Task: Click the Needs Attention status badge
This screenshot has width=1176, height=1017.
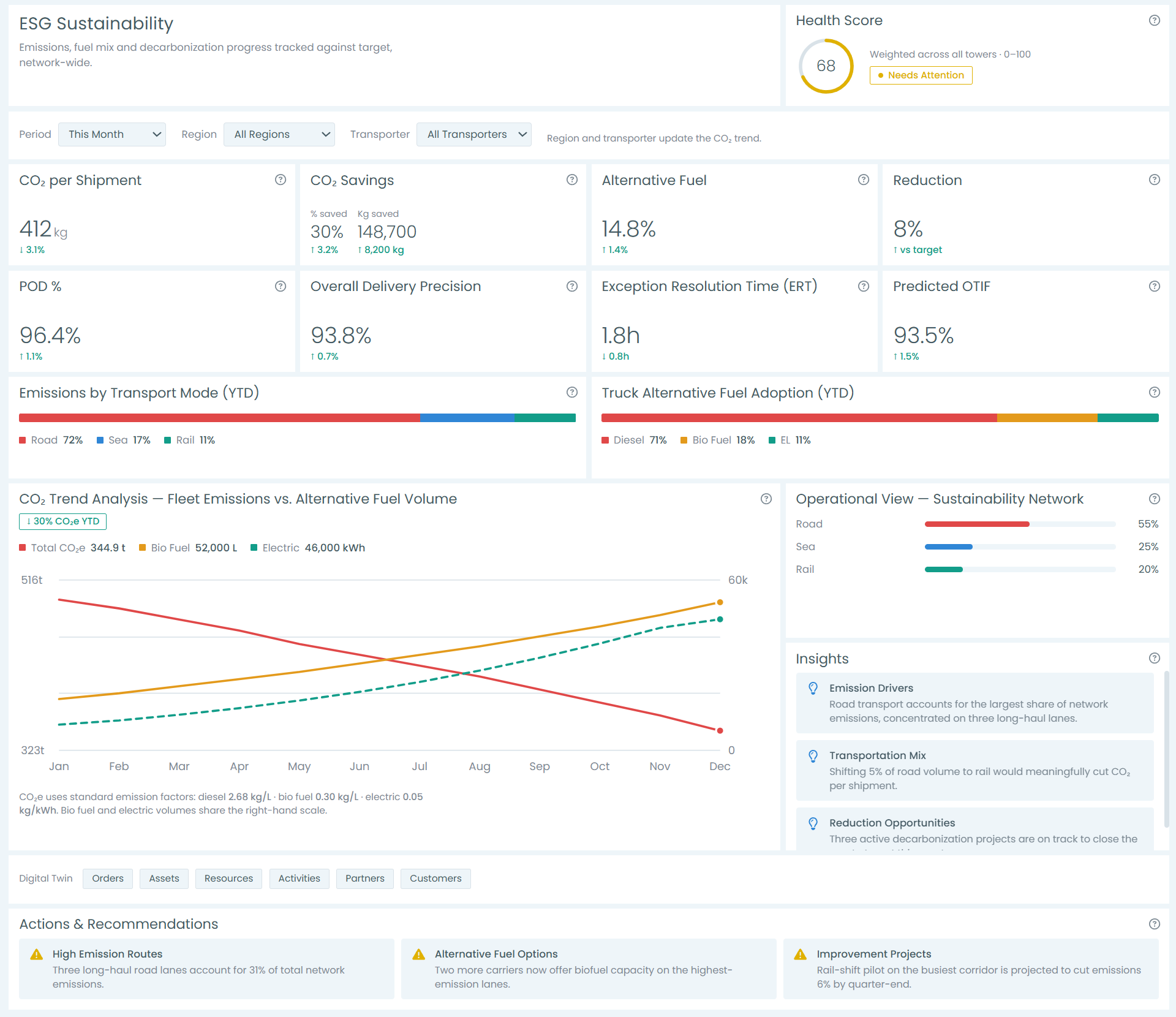Action: click(x=921, y=75)
